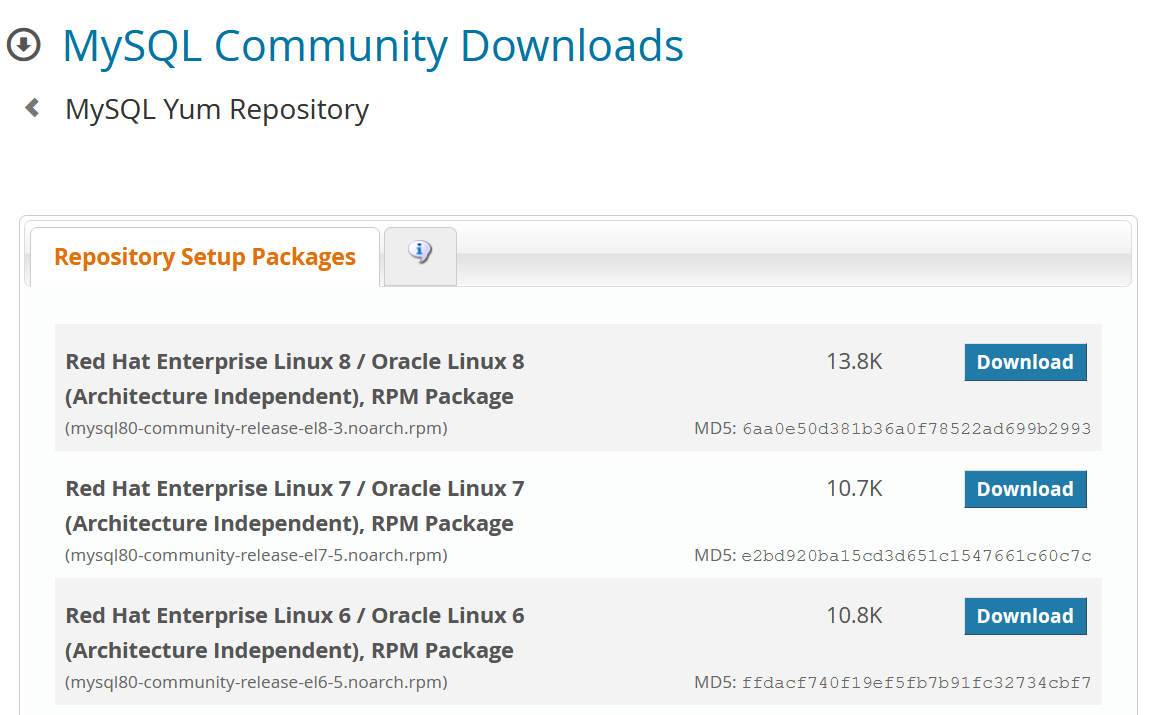Click the 10.8K file size value

tap(854, 616)
